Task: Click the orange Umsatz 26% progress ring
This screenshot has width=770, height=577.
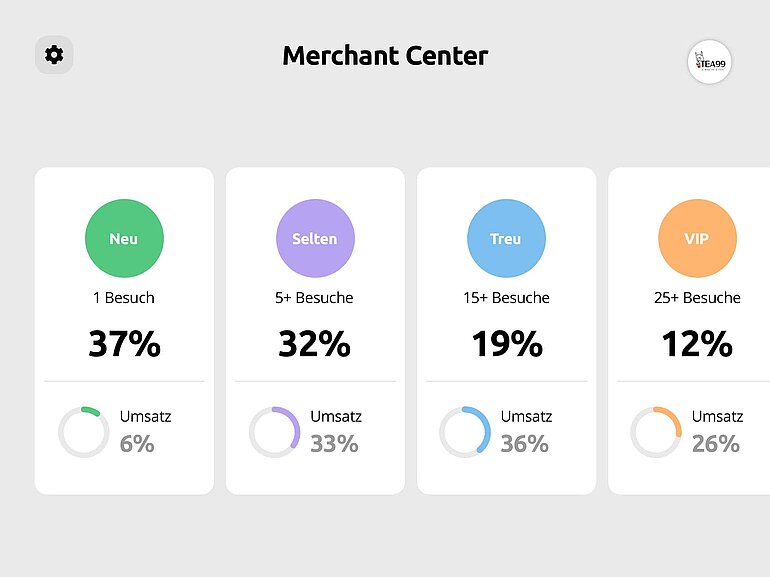Action: tap(656, 432)
